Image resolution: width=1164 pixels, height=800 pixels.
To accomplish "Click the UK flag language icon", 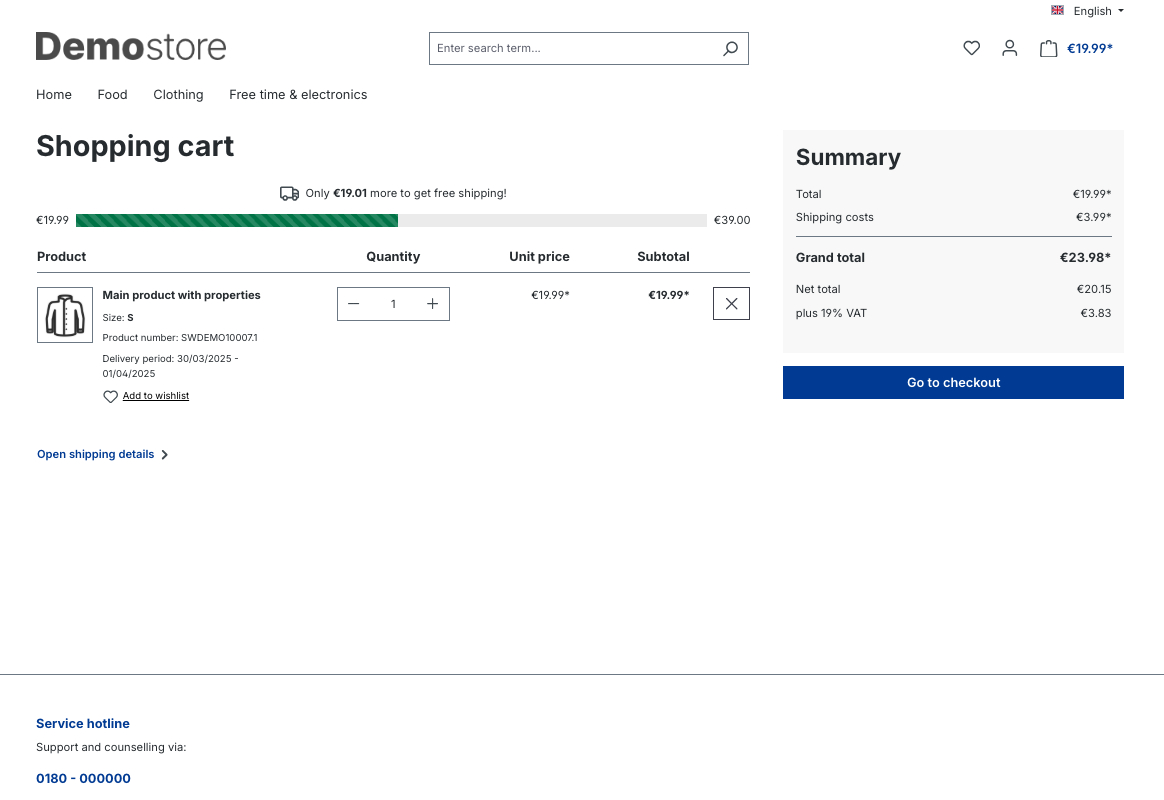I will (1057, 11).
